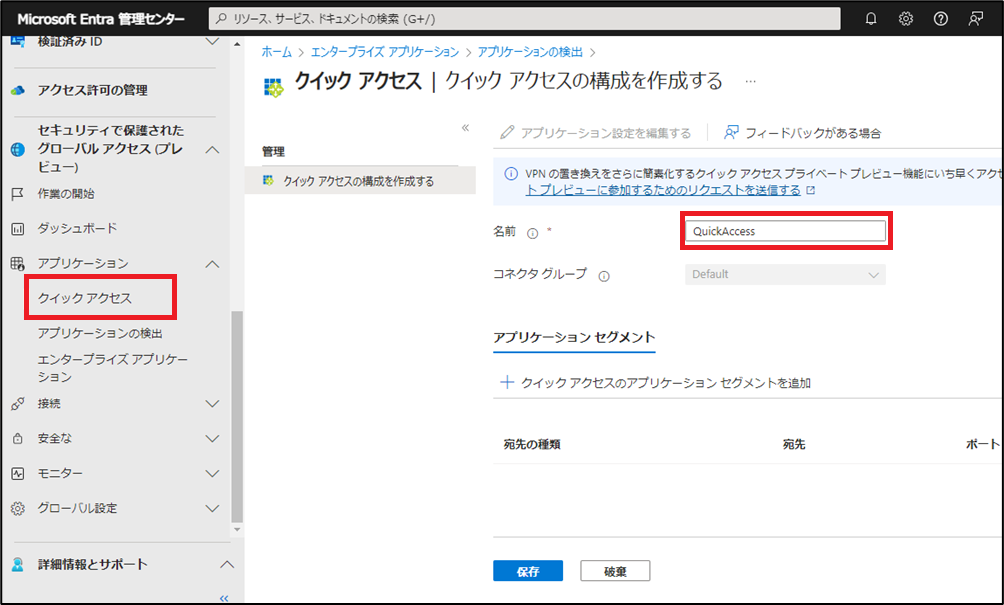Collapse the セキュリティで保護されたグローバル アクセス section
This screenshot has width=1004, height=605.
click(212, 149)
